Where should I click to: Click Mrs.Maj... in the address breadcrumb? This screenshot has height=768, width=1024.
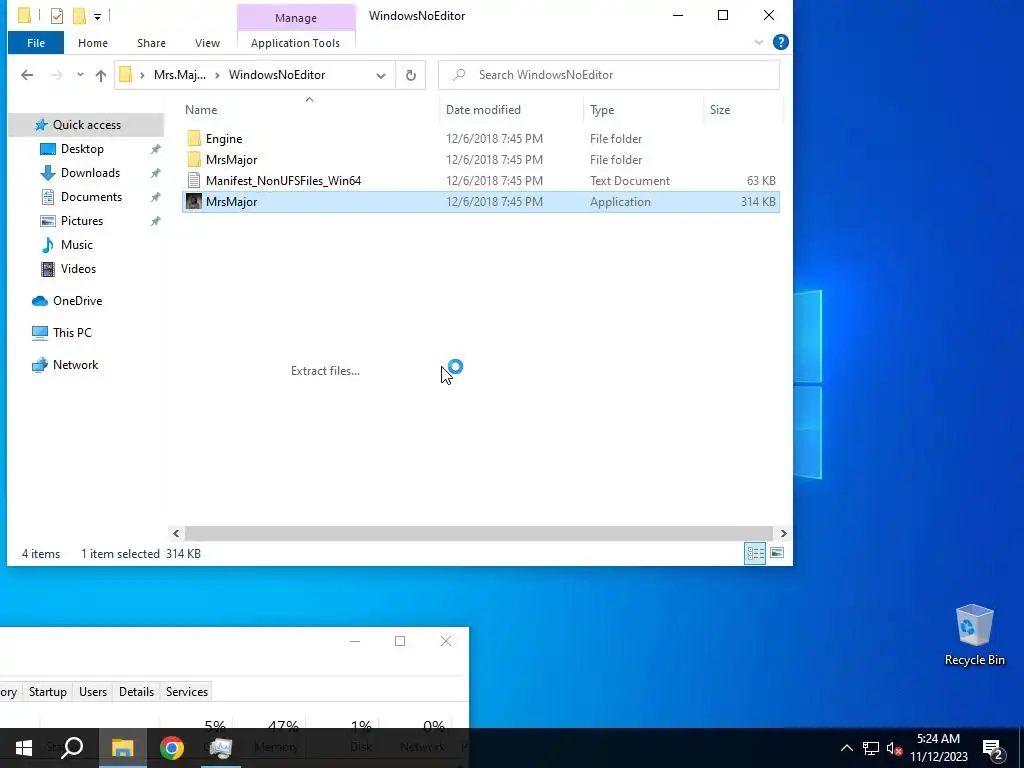180,75
